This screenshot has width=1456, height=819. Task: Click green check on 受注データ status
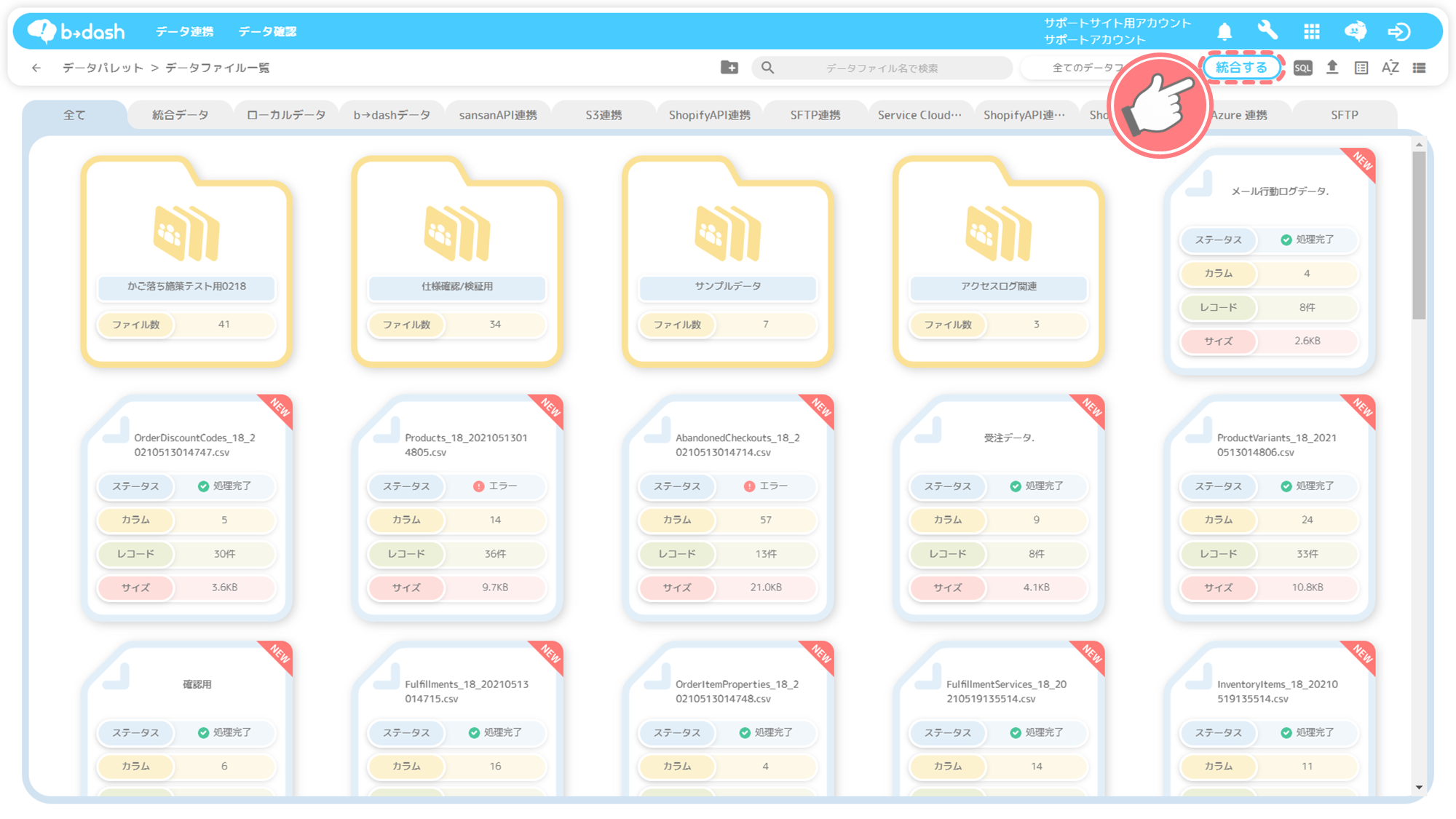coord(1016,486)
